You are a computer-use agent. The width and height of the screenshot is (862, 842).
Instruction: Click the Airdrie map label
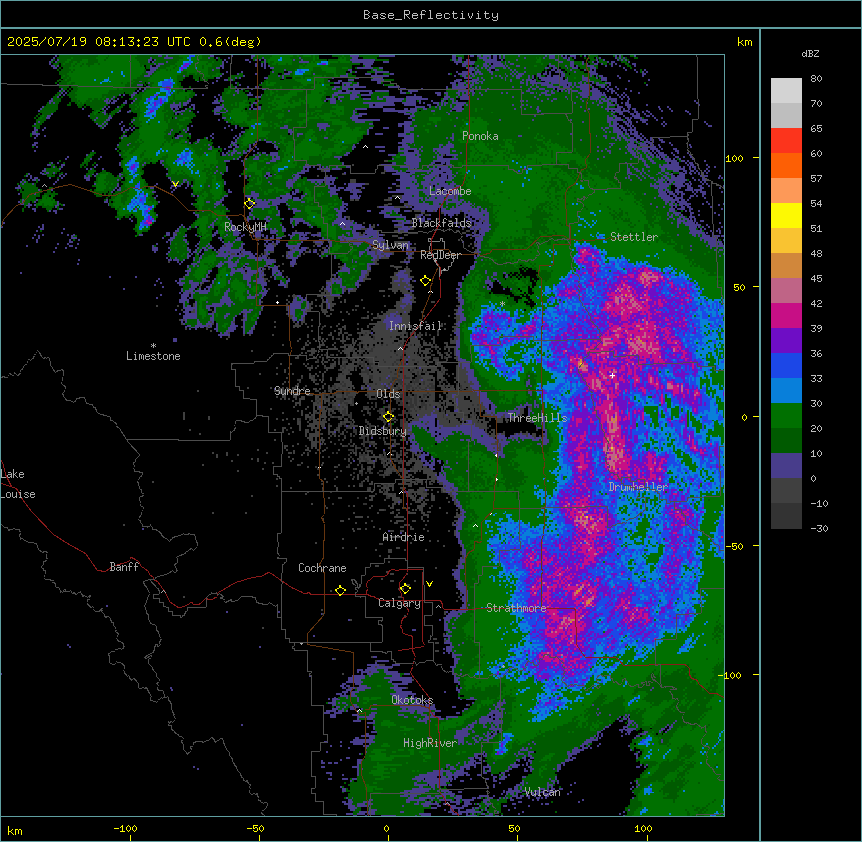403,537
